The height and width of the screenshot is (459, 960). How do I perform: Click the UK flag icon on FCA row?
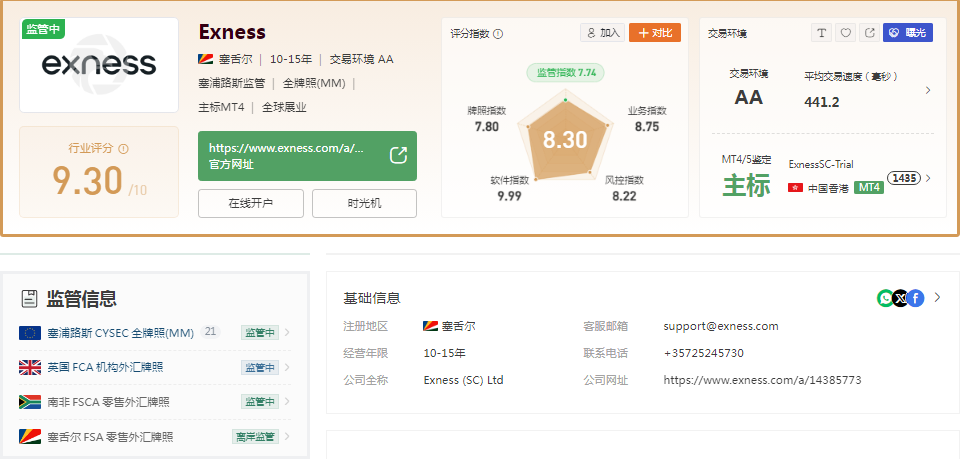click(x=30, y=368)
